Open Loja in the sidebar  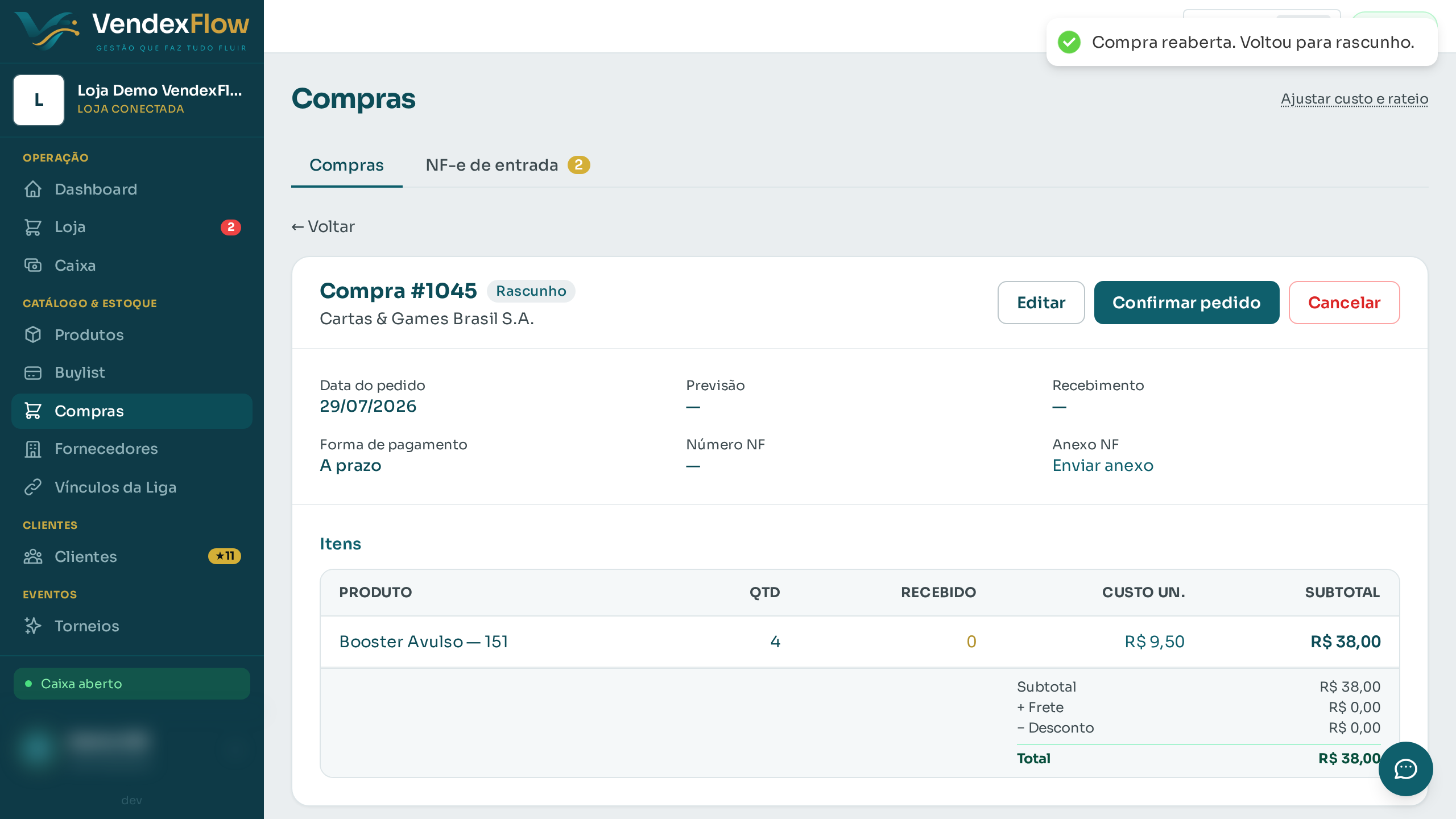click(x=132, y=227)
